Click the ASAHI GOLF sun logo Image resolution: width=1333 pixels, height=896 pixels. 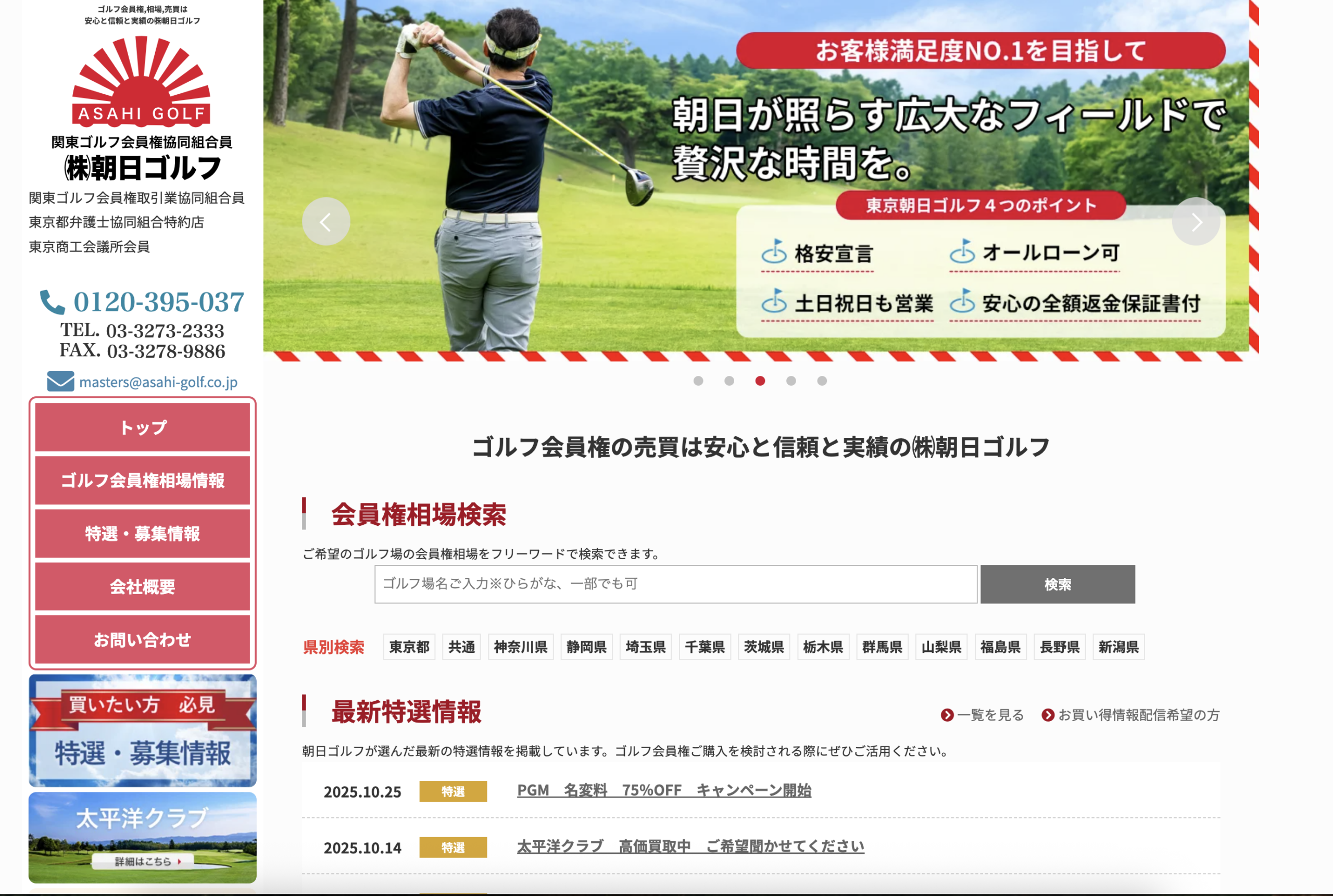[141, 81]
